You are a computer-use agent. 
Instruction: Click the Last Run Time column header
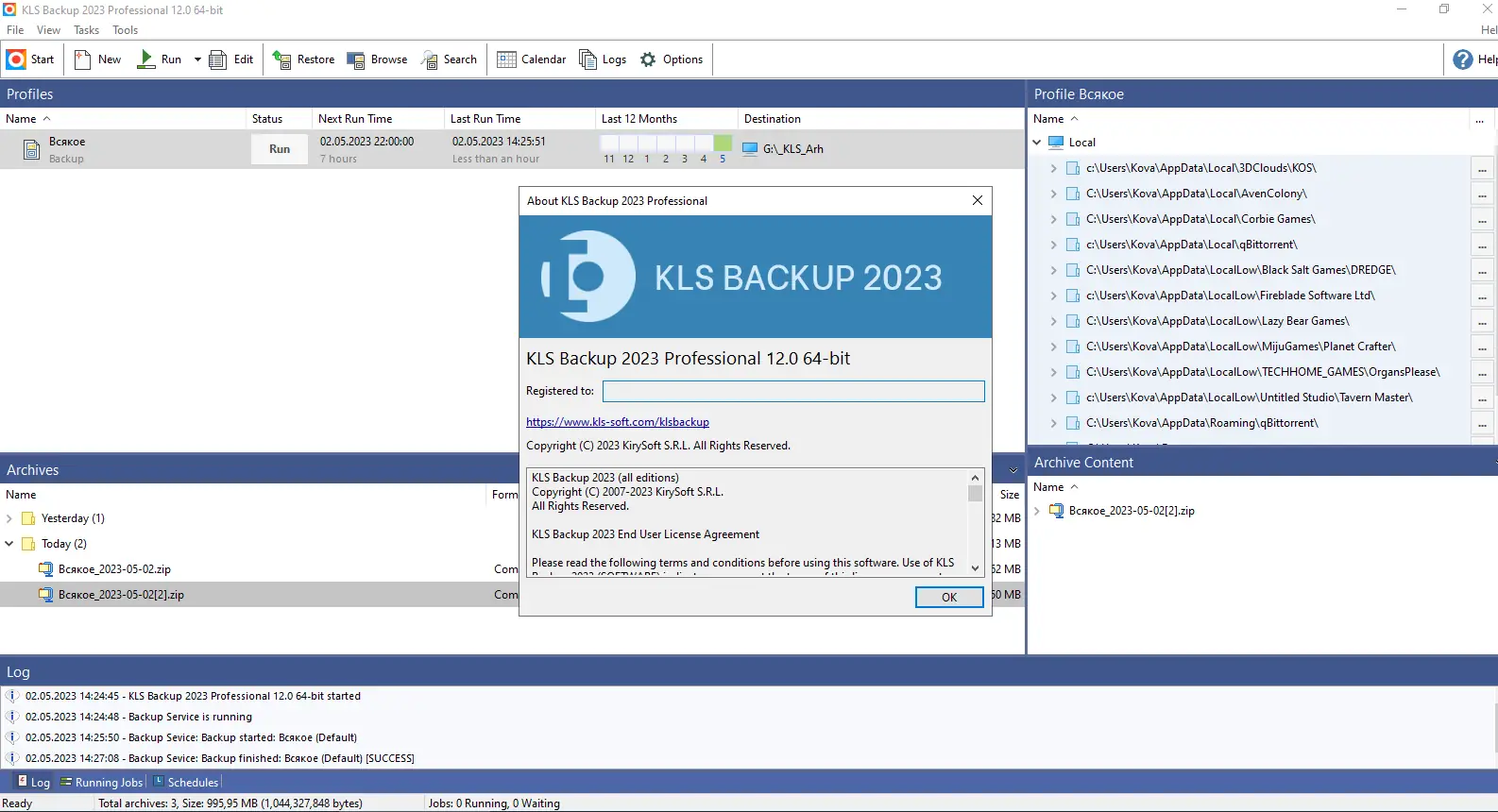[519, 119]
